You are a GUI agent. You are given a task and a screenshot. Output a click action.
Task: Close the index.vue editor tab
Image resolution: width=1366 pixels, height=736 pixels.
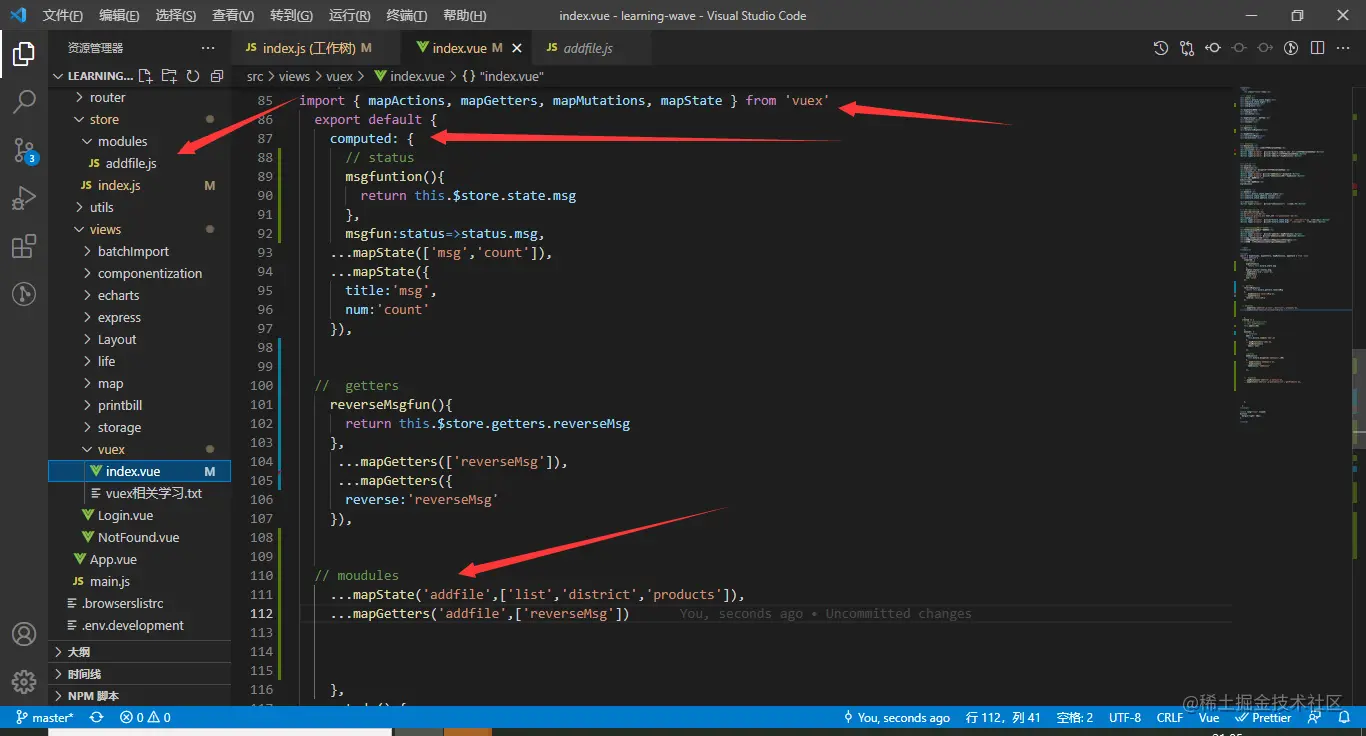(517, 48)
